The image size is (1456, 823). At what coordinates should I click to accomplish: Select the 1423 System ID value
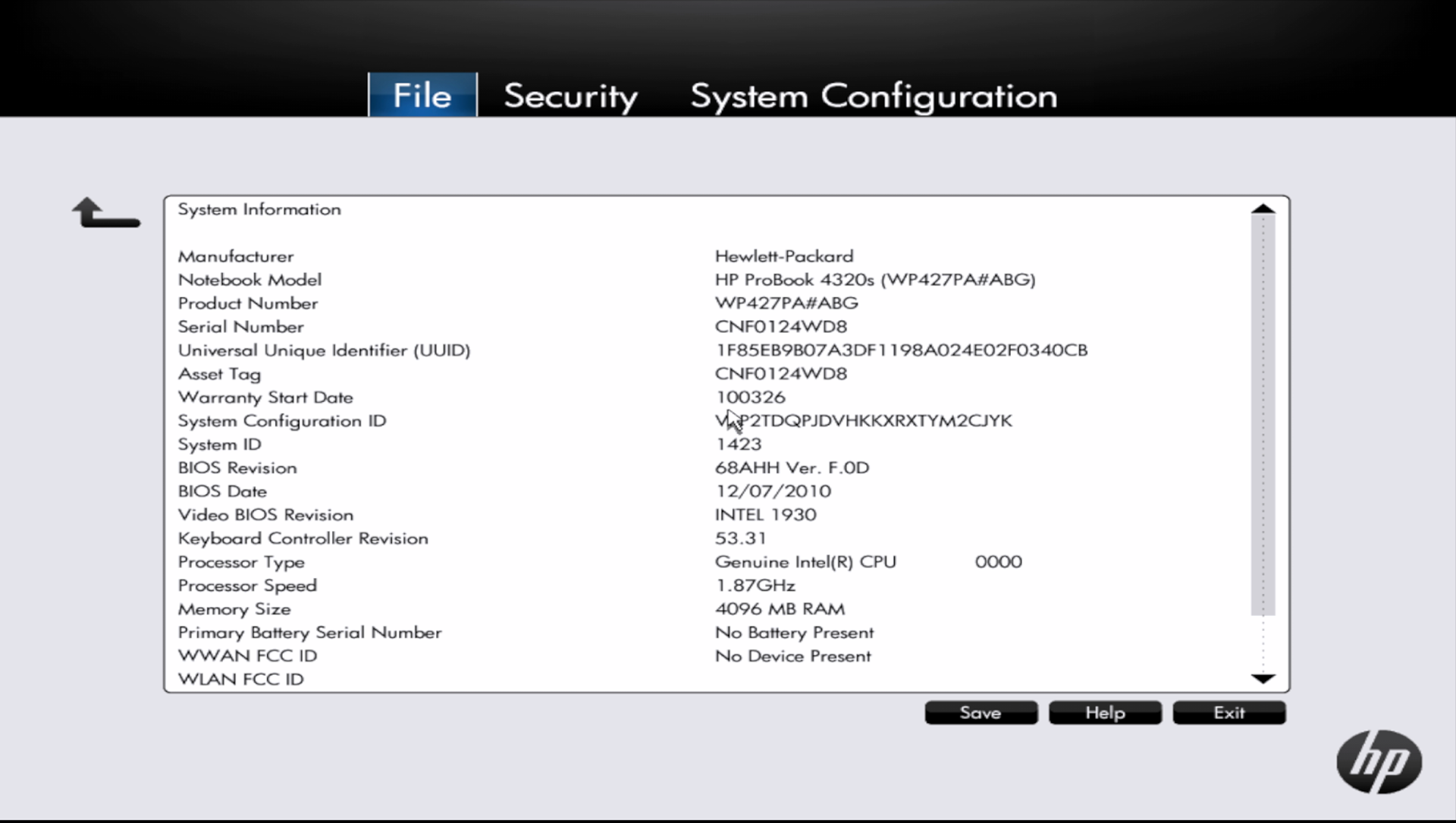pos(739,444)
